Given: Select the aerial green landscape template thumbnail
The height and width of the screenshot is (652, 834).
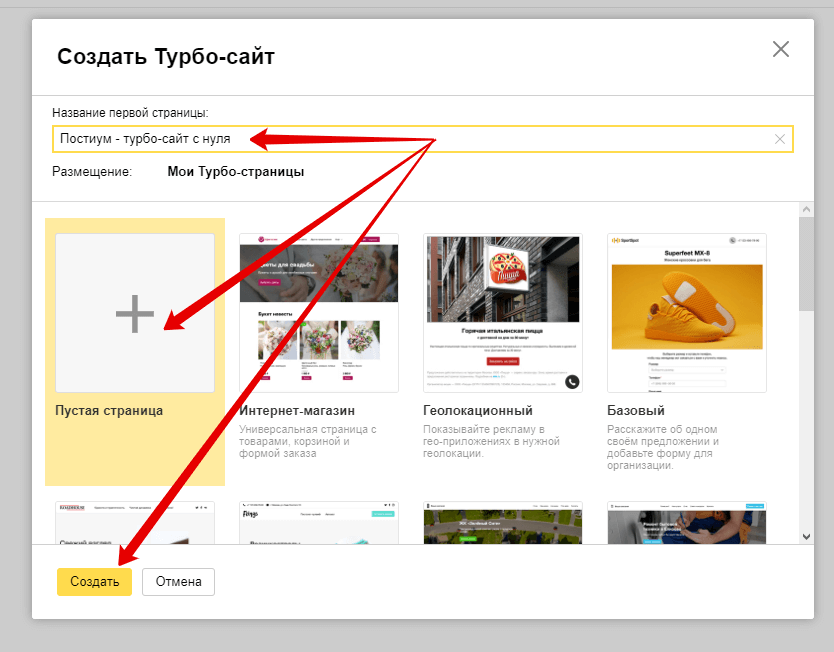Looking at the screenshot, I should pyautogui.click(x=502, y=522).
